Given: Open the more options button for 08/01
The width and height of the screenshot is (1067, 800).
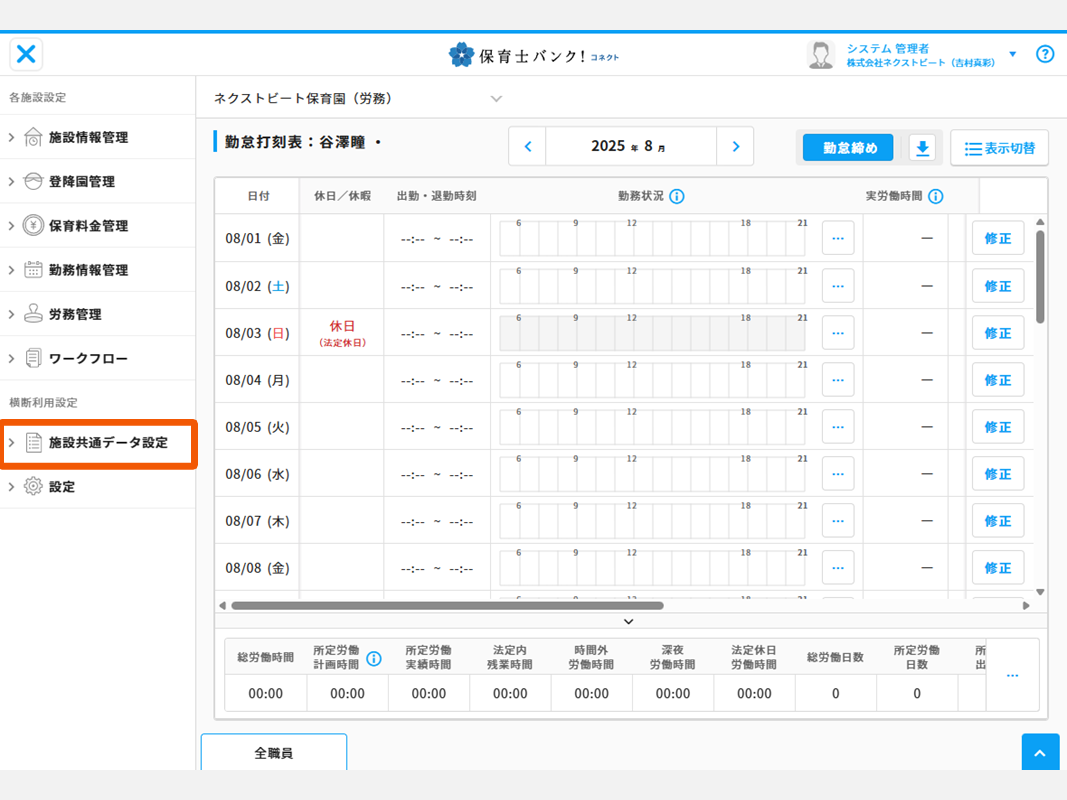Looking at the screenshot, I should (837, 238).
